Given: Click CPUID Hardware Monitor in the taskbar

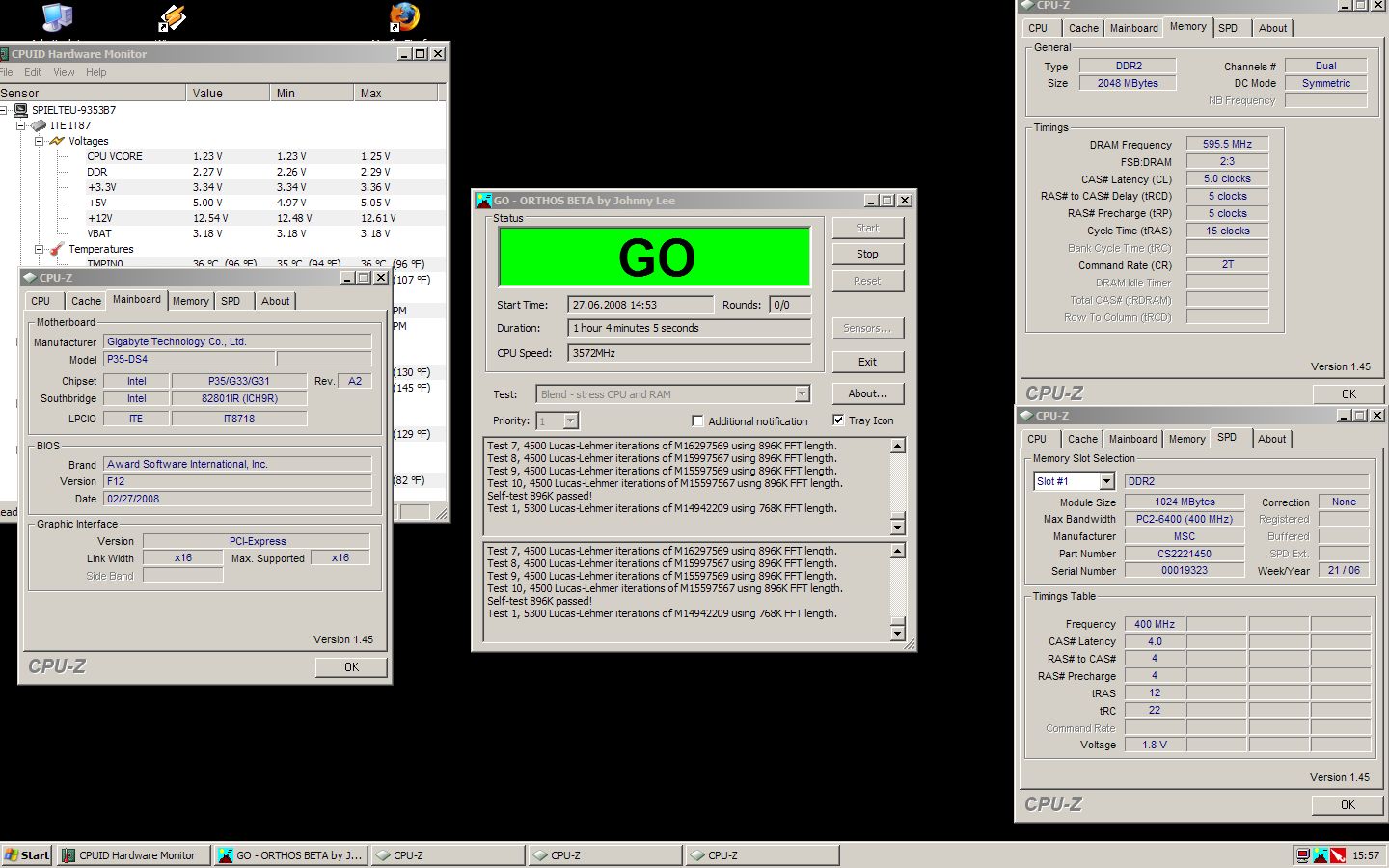Looking at the screenshot, I should 134,855.
